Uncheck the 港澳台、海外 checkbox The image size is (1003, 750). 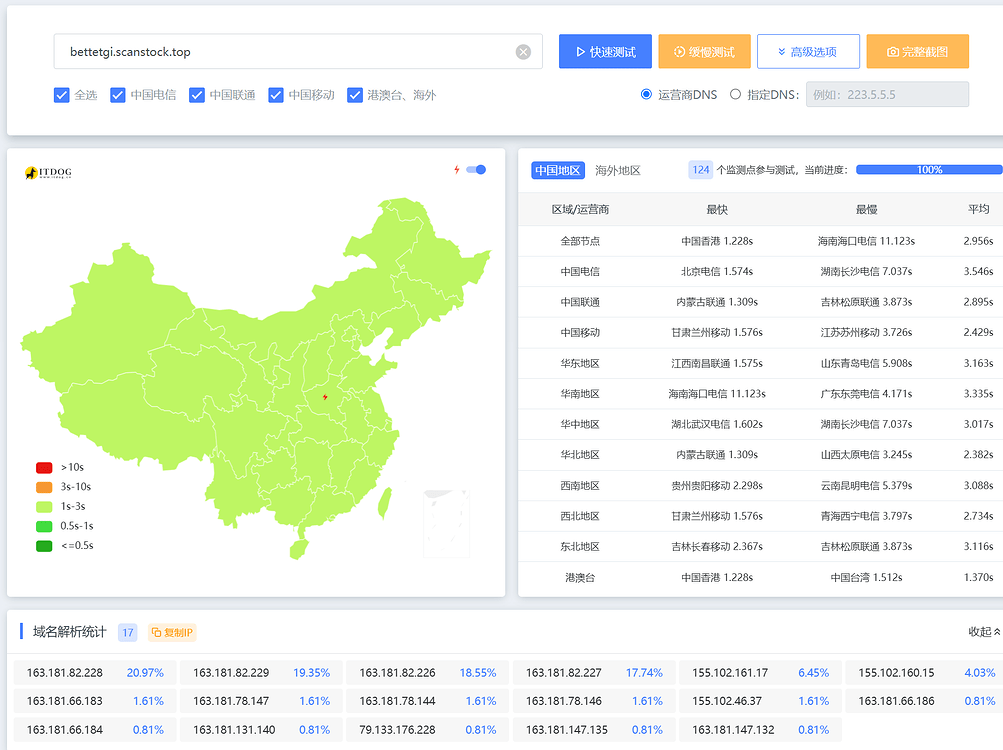pyautogui.click(x=355, y=95)
